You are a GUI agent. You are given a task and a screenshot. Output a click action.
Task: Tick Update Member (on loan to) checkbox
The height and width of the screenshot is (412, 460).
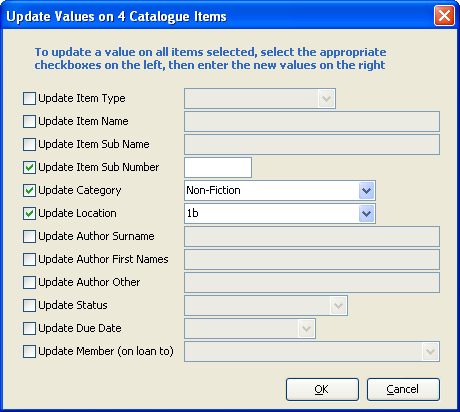click(29, 351)
